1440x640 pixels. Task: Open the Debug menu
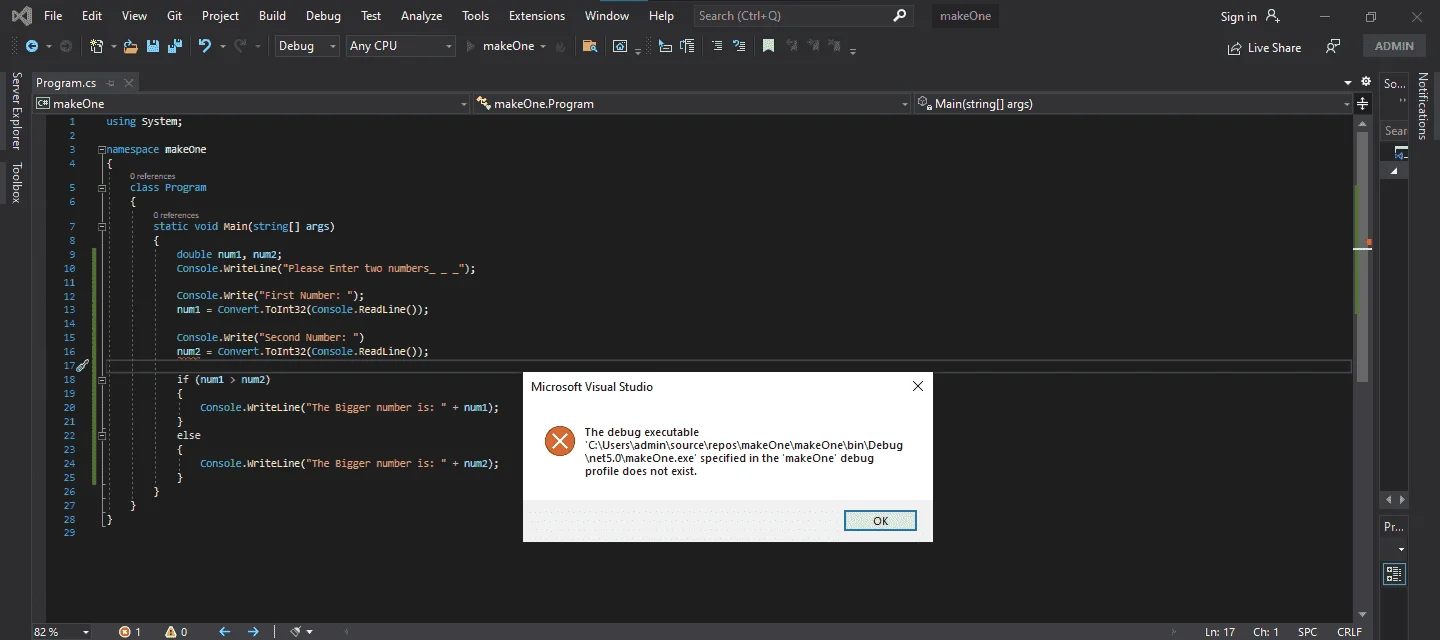pos(323,16)
